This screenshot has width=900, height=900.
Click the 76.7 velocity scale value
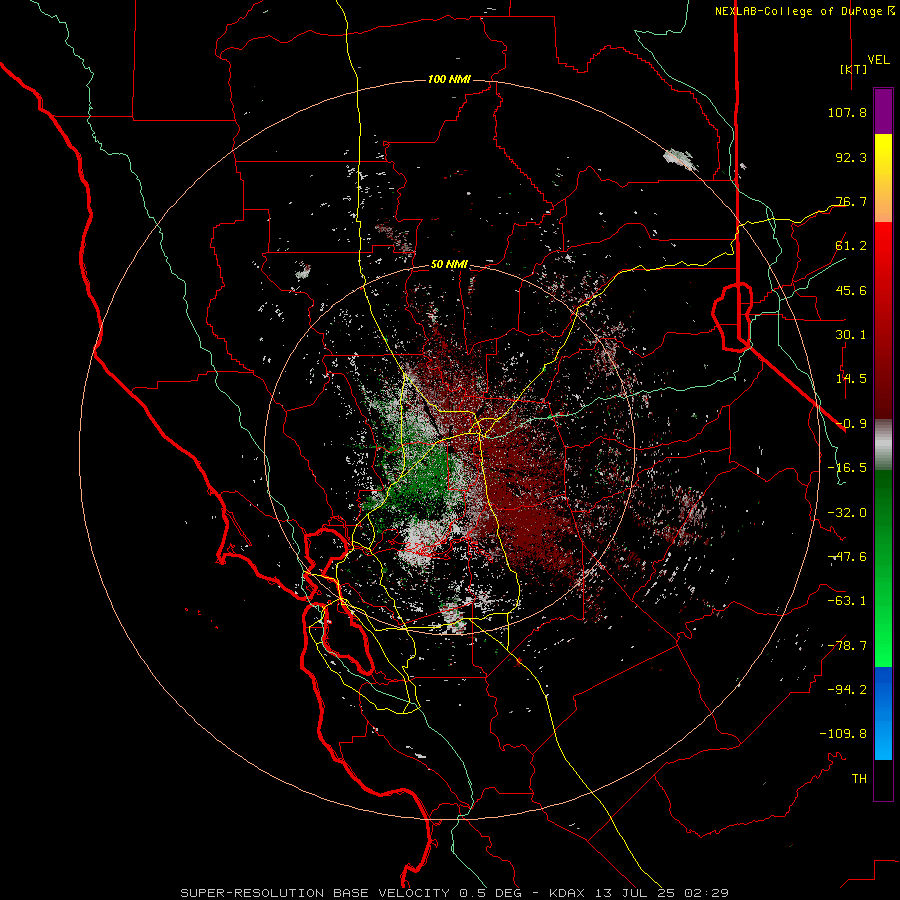coord(851,201)
